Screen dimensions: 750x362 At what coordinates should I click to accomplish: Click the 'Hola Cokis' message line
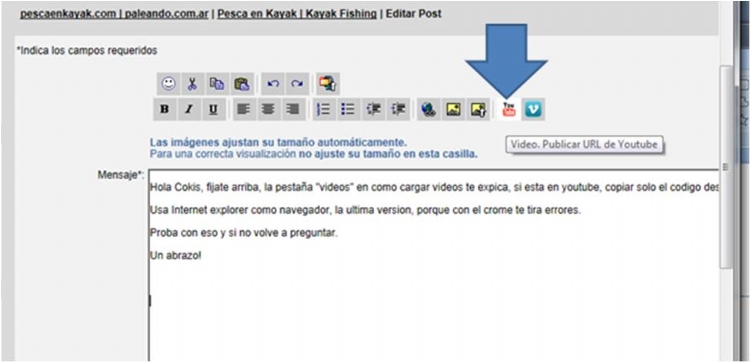(x=434, y=187)
